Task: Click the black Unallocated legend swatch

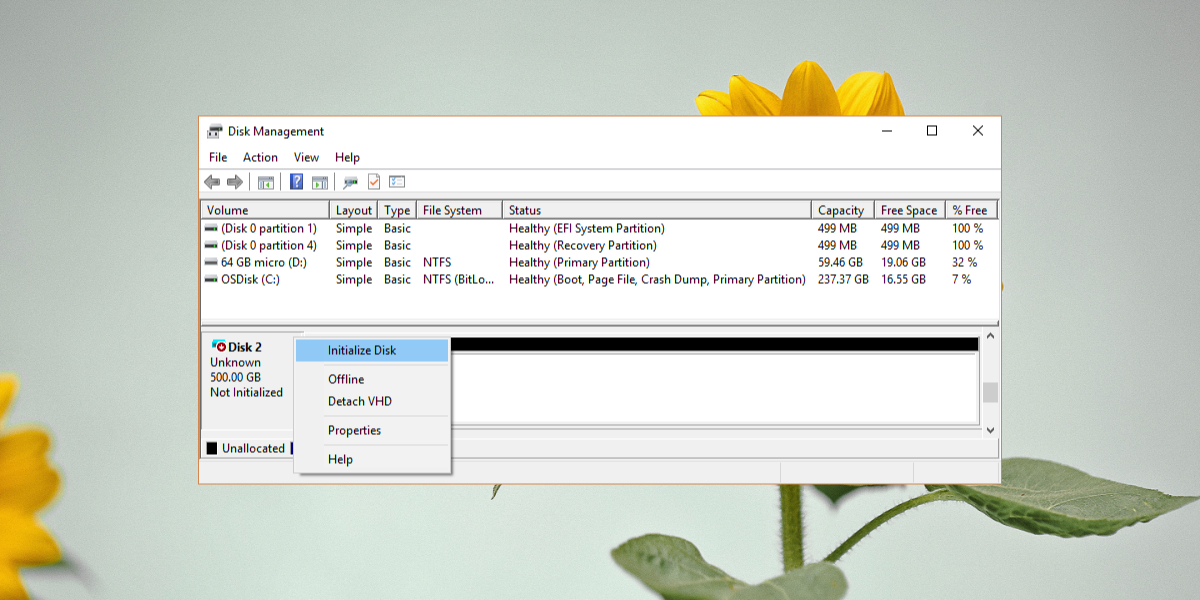Action: pyautogui.click(x=212, y=448)
